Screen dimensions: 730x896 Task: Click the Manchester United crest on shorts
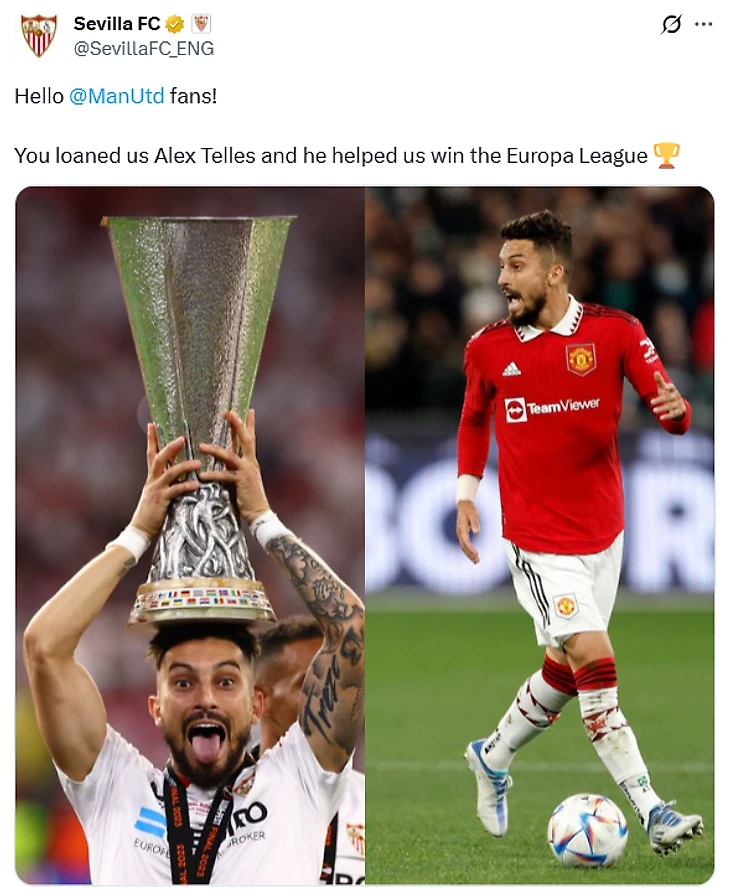[x=565, y=606]
